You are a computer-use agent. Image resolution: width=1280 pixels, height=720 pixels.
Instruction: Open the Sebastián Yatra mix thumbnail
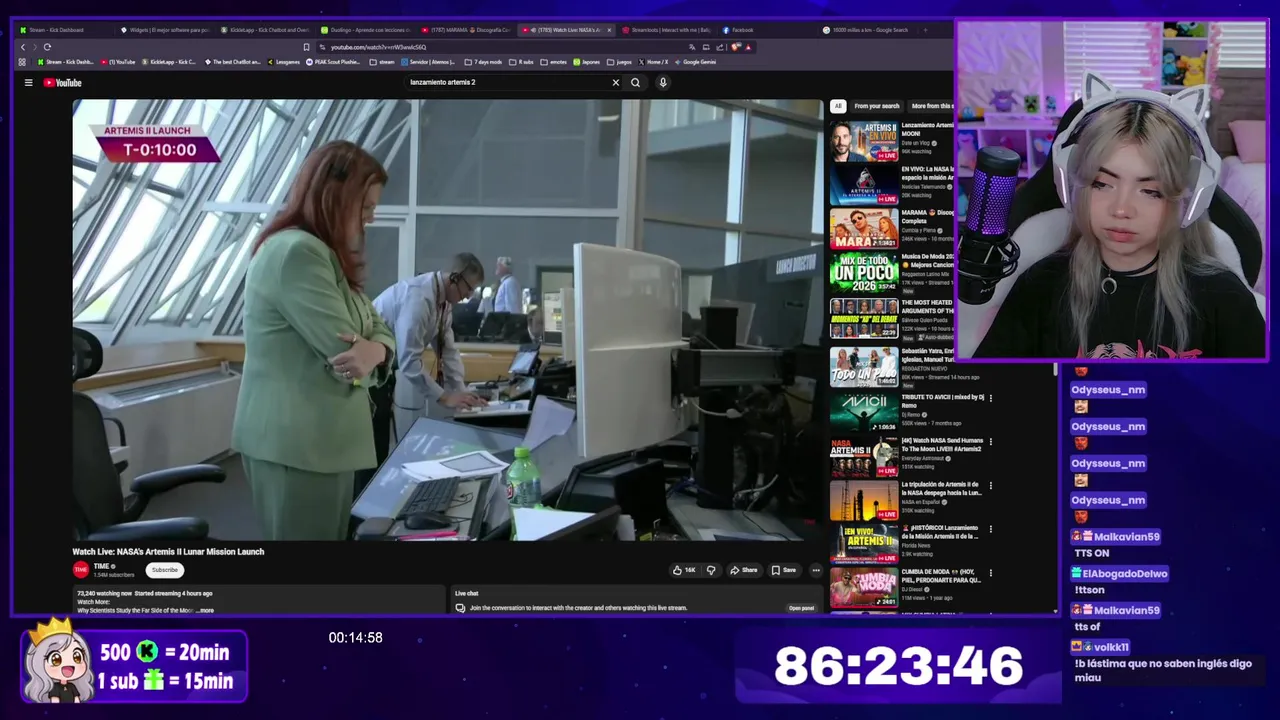coord(864,366)
